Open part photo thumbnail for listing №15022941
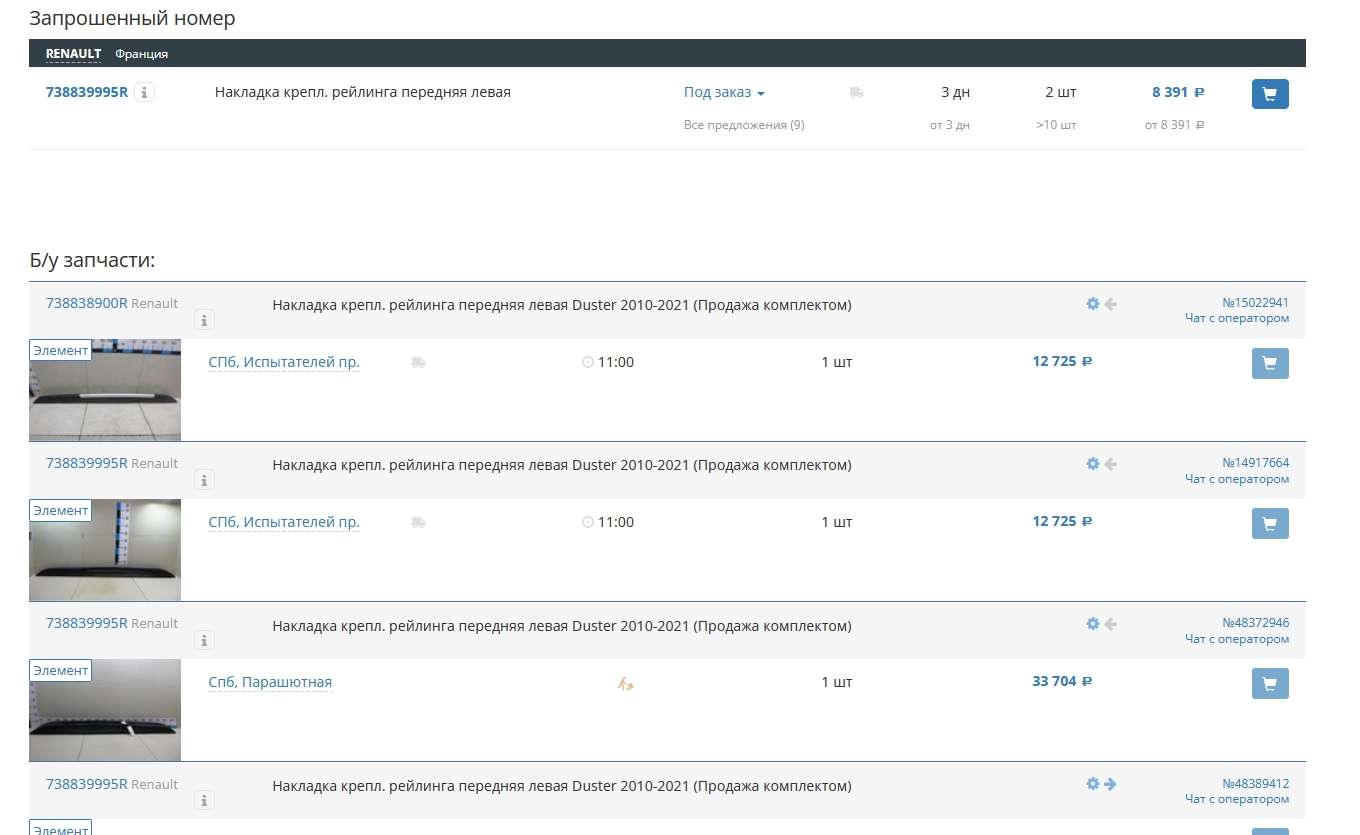 coord(105,390)
